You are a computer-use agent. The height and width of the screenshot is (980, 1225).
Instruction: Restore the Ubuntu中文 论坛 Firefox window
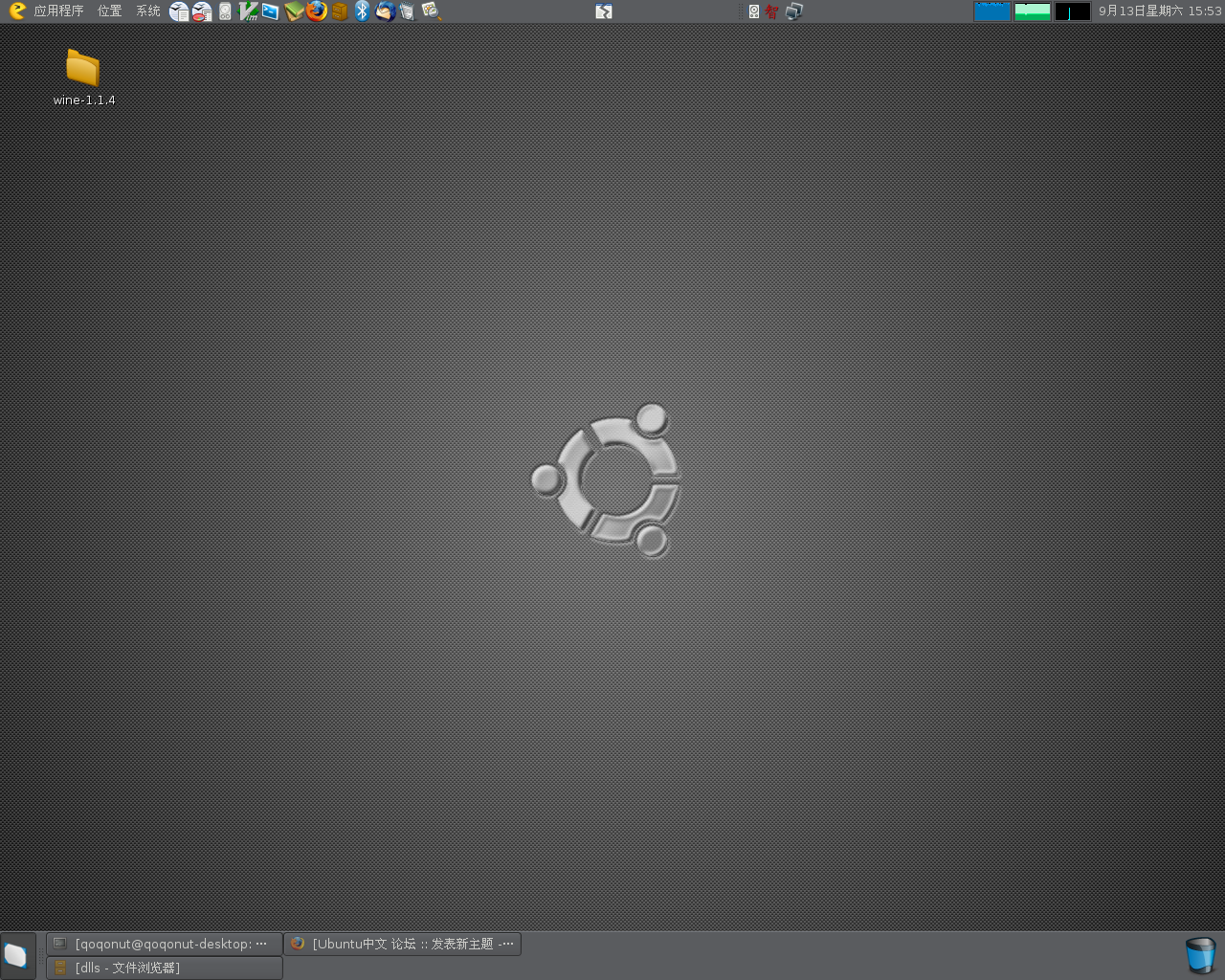tap(402, 944)
